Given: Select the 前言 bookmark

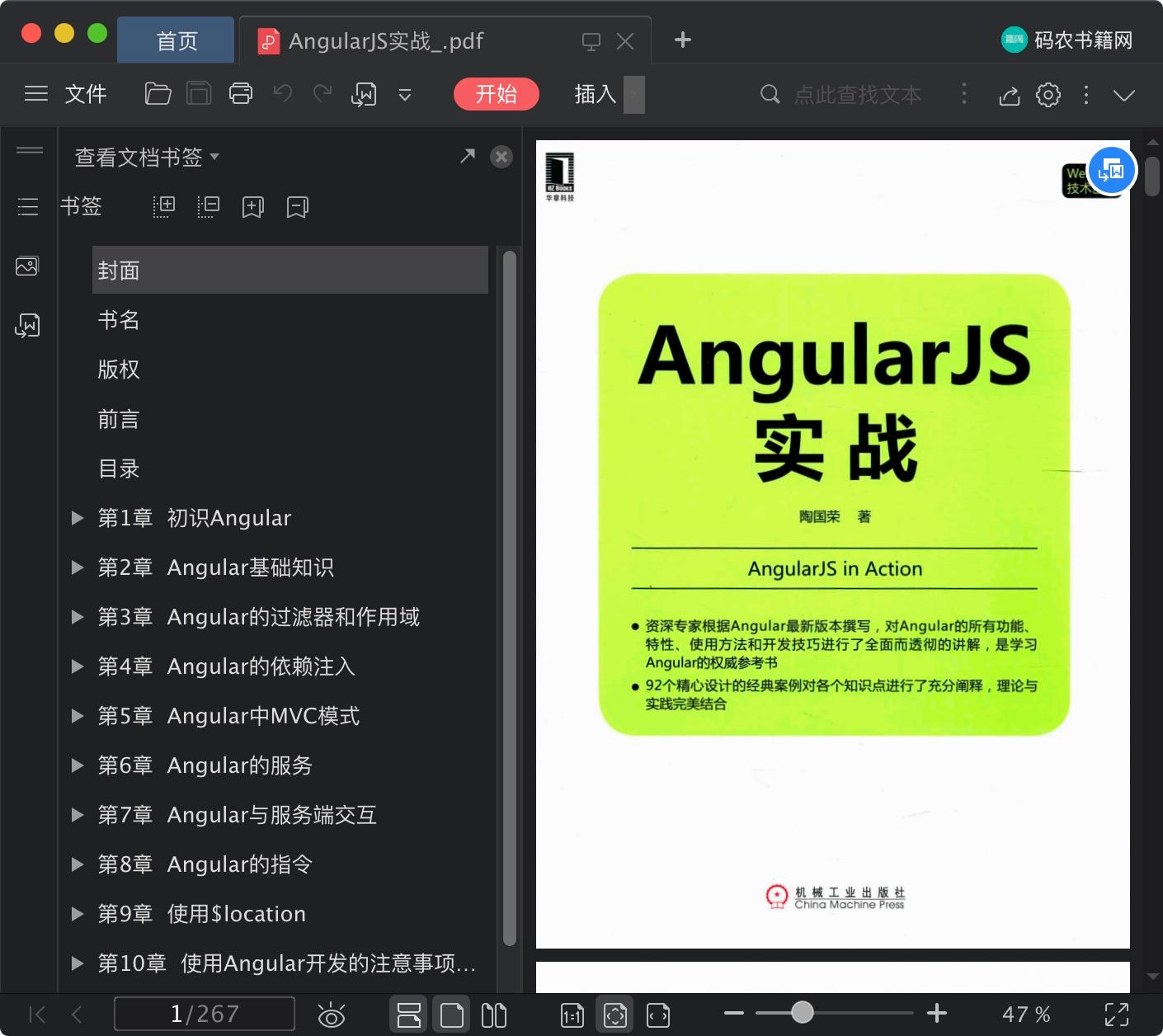Looking at the screenshot, I should point(119,419).
